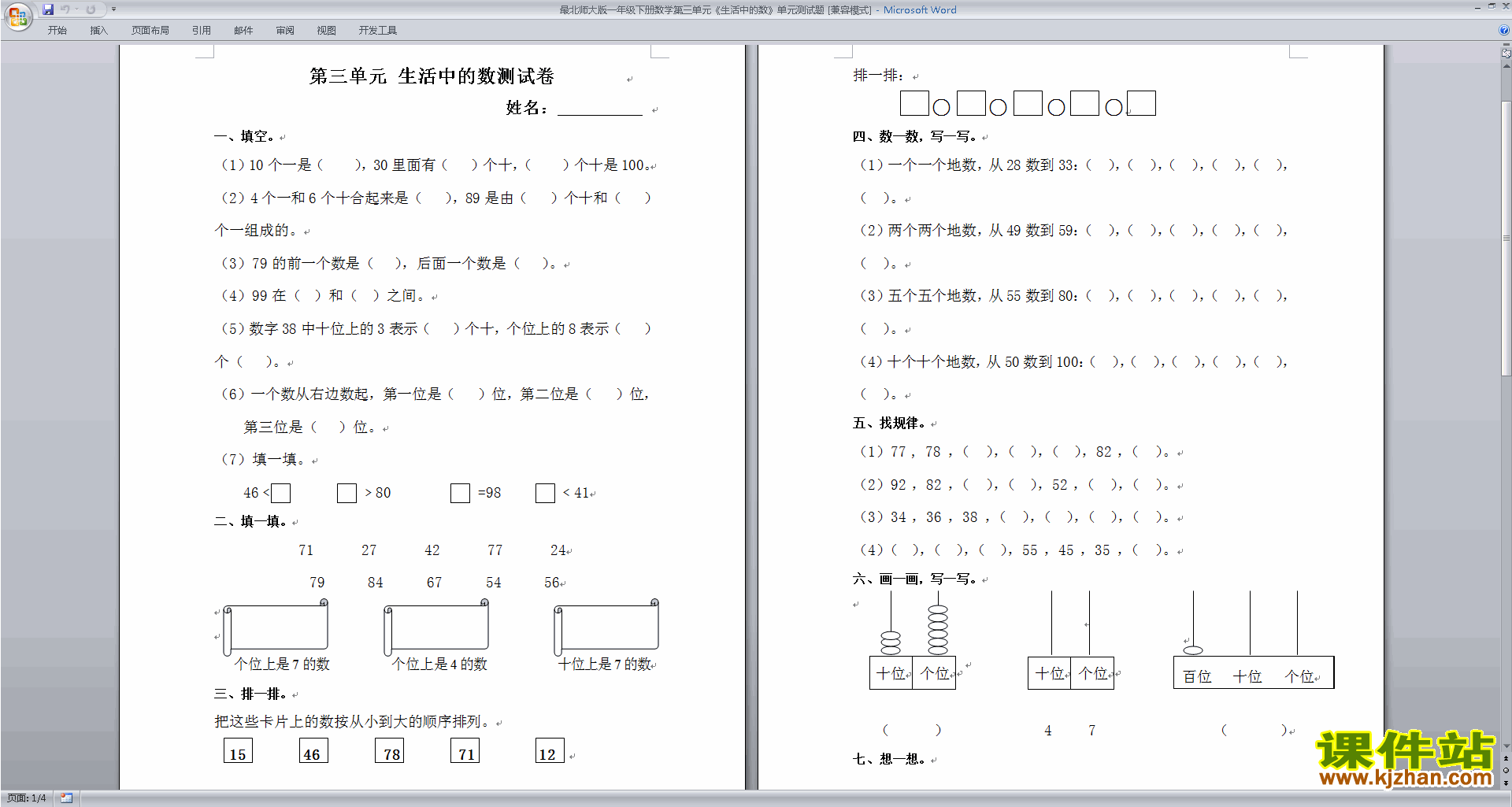Image resolution: width=1512 pixels, height=807 pixels.
Task: Click the blank line after 姓名:
Action: coord(600,109)
